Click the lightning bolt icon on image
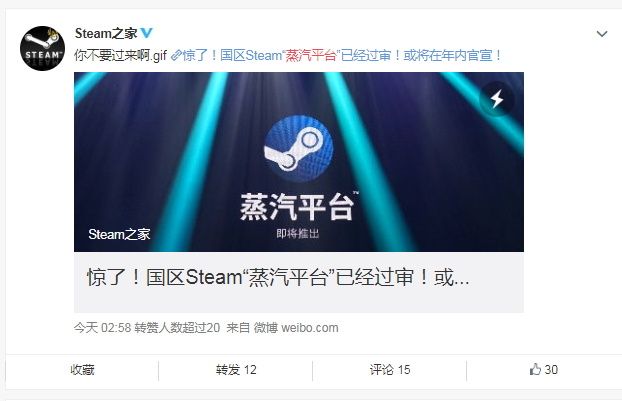The width and height of the screenshot is (622, 401). (497, 99)
